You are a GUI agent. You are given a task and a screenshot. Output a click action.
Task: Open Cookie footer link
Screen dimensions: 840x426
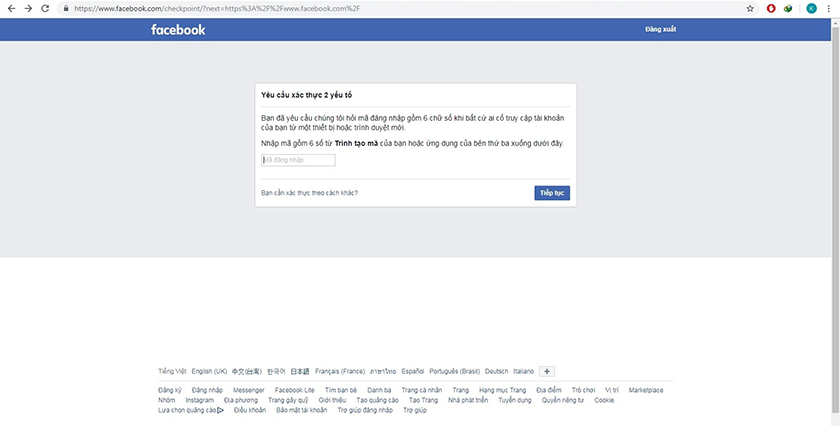click(604, 400)
